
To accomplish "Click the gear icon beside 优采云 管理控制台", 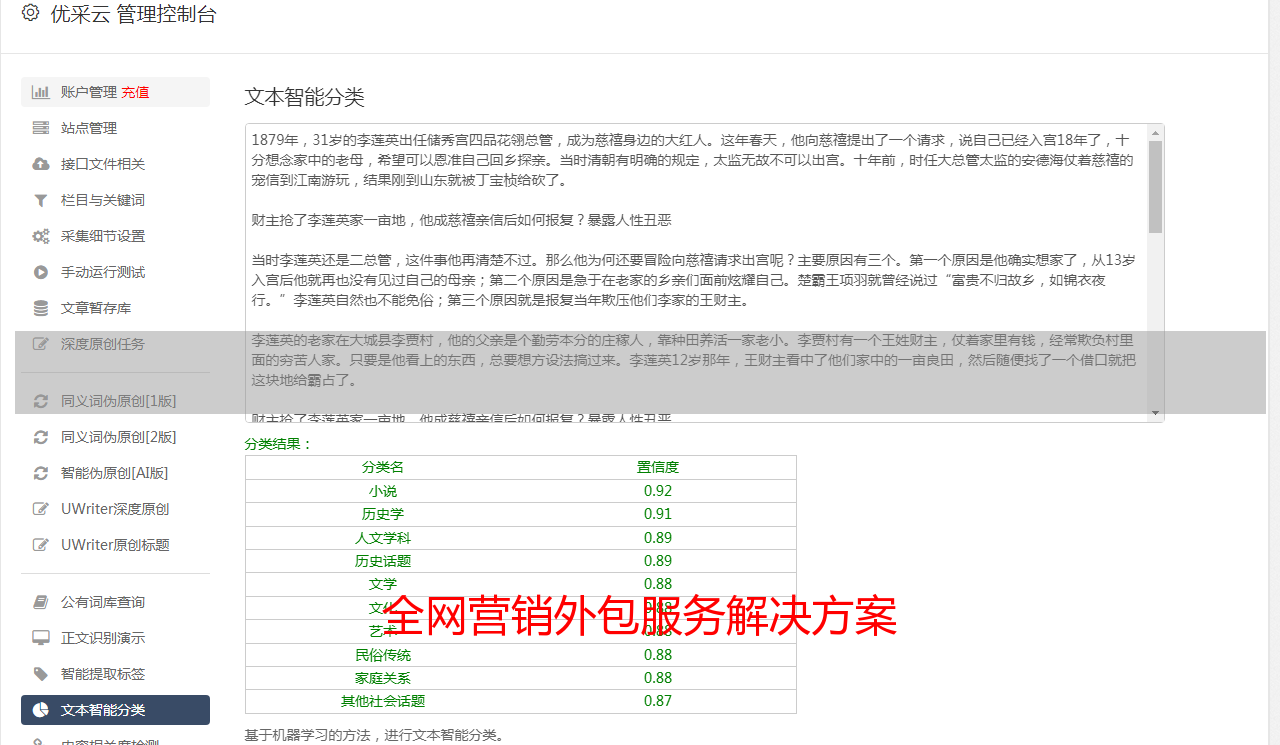I will [x=30, y=14].
